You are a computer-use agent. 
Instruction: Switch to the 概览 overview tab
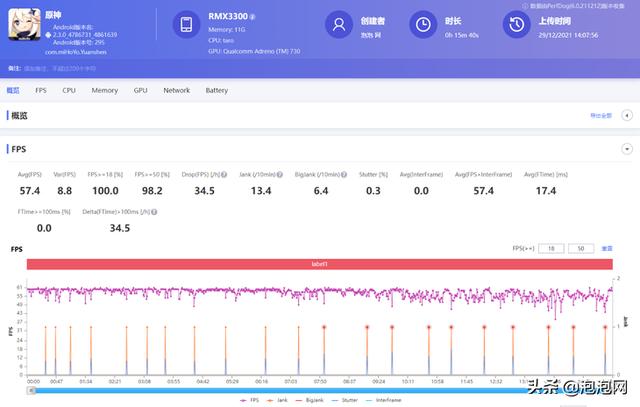point(13,90)
